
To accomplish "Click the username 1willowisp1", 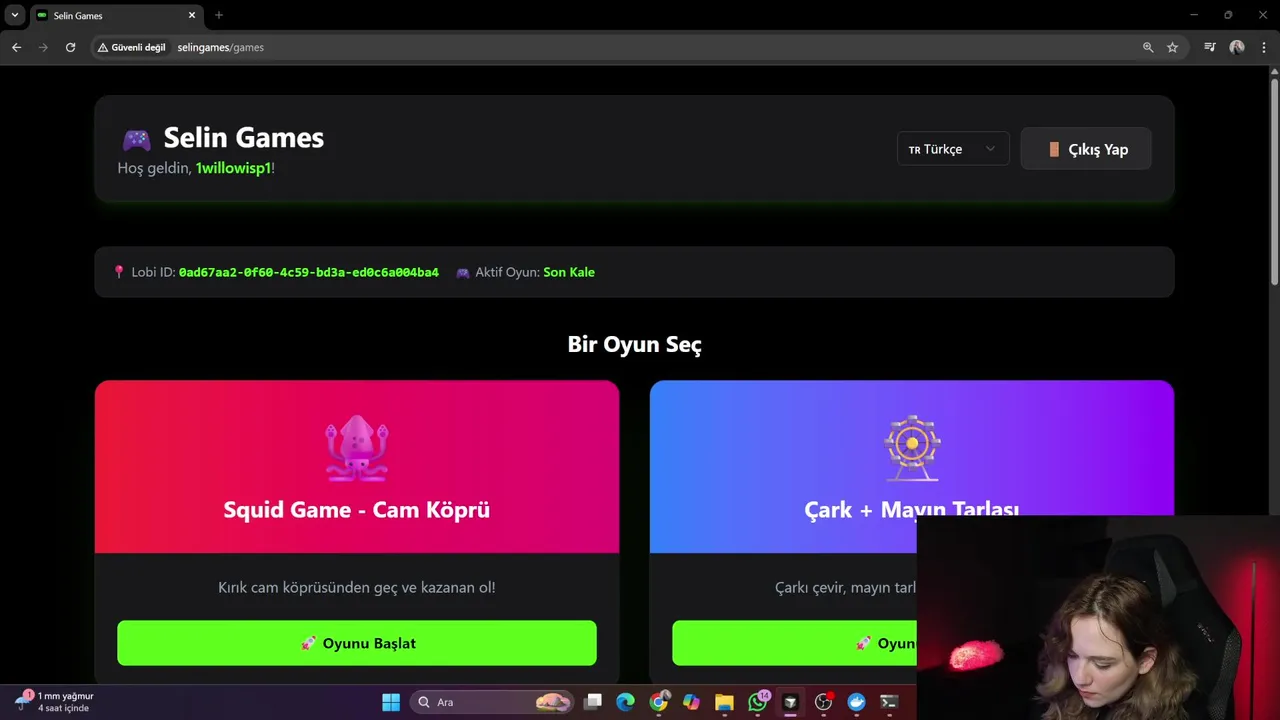I will pos(233,168).
